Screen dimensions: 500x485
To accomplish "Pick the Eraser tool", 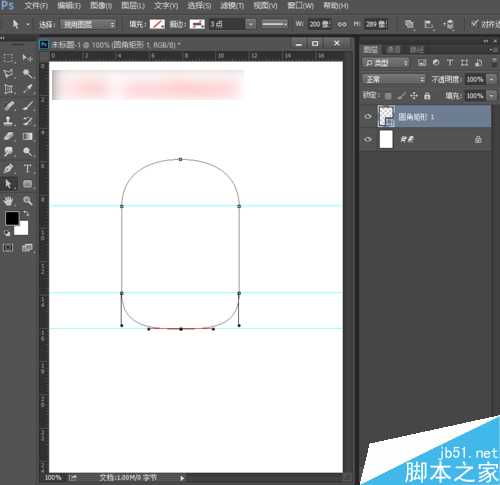I will [x=8, y=136].
